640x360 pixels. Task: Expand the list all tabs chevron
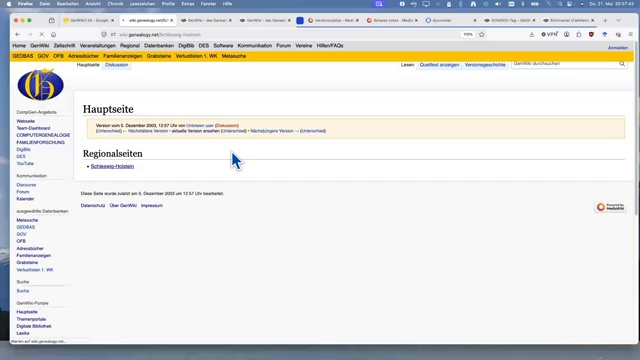[x=618, y=20]
